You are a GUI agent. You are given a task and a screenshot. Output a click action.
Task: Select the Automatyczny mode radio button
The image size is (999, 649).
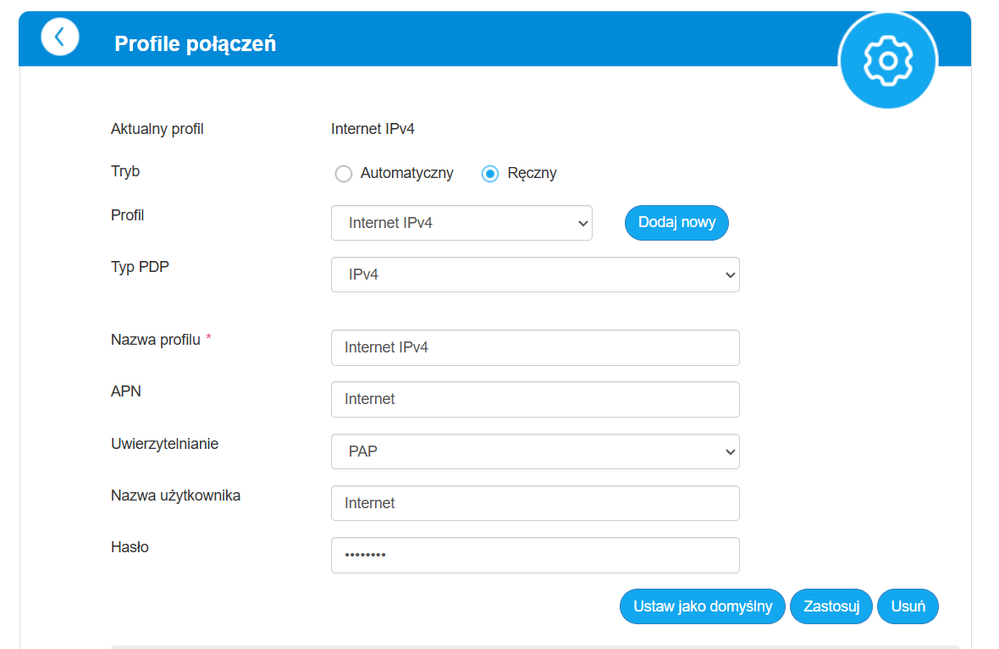pos(344,174)
